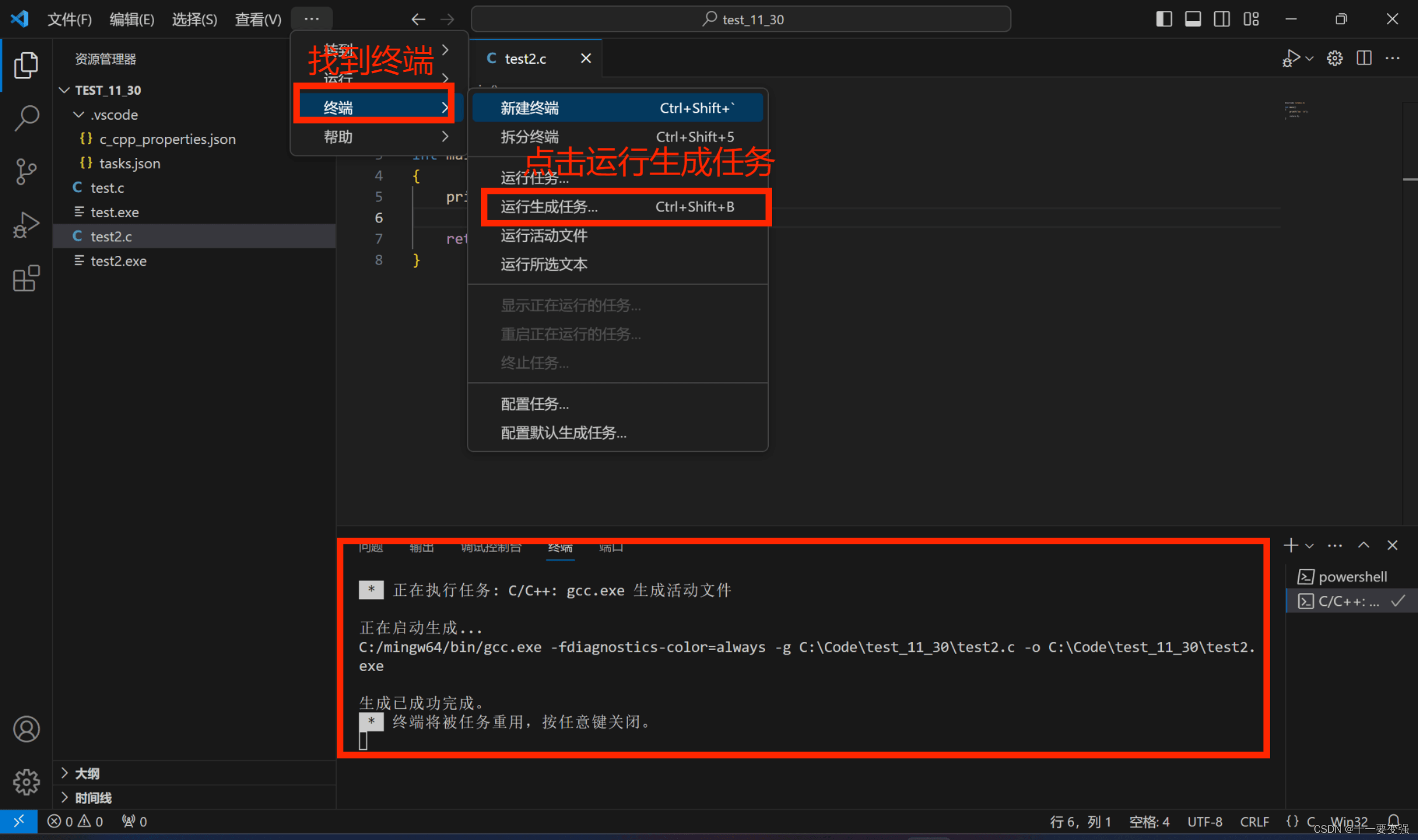Click the test_11_30 command center search box

pyautogui.click(x=741, y=19)
